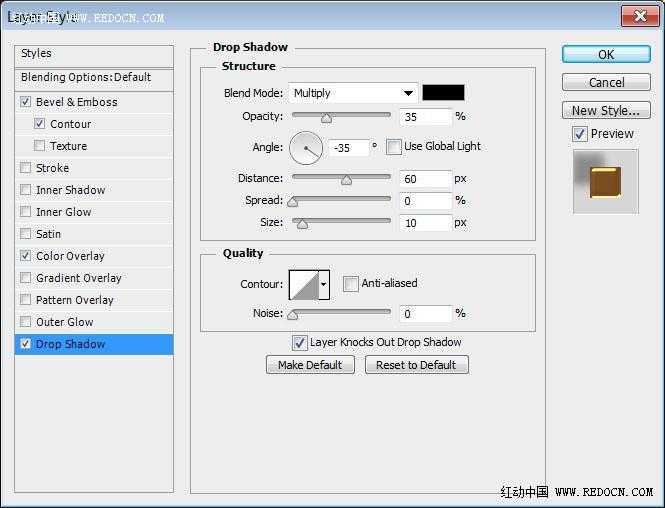665x508 pixels.
Task: Uncheck the Contour effect checkbox
Action: (39, 124)
